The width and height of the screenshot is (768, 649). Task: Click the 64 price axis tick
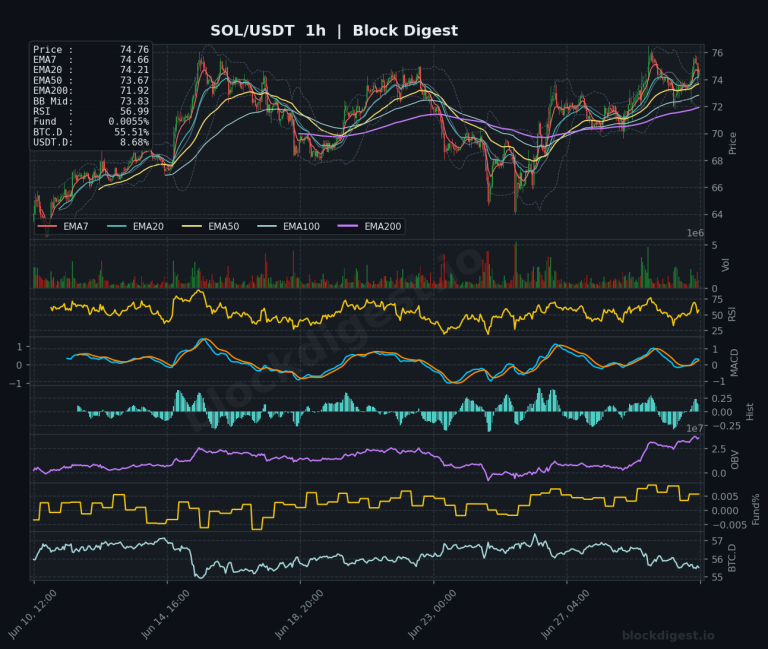click(716, 215)
